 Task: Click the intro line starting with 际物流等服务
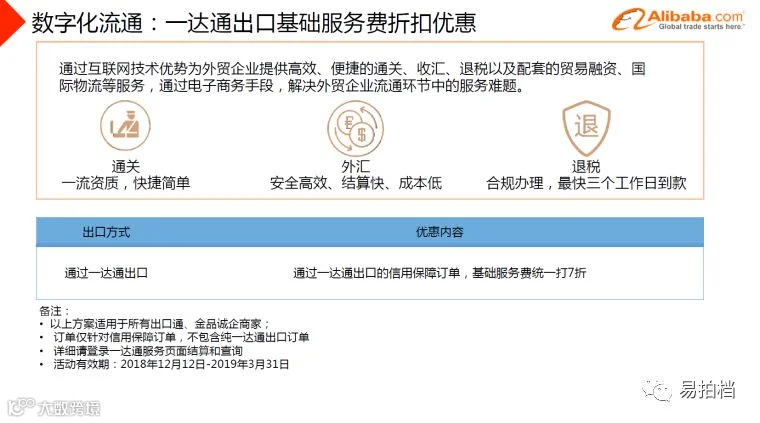point(292,86)
